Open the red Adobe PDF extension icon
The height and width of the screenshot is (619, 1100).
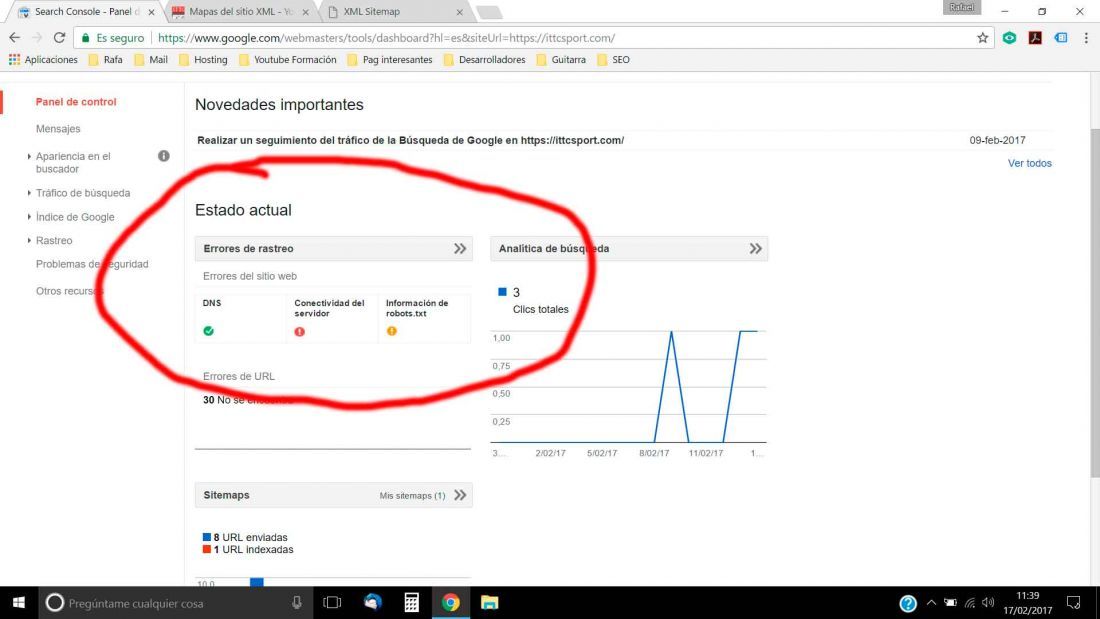[x=1035, y=38]
